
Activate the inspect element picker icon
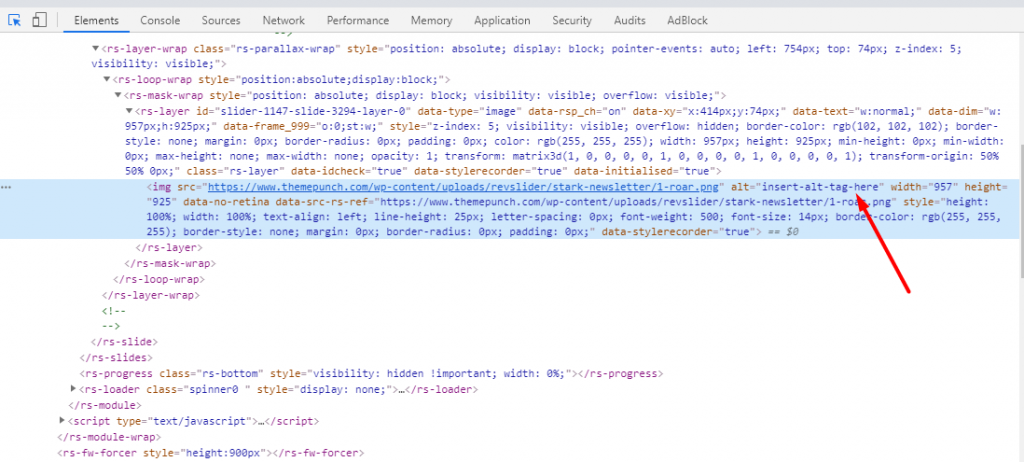click(x=14, y=20)
